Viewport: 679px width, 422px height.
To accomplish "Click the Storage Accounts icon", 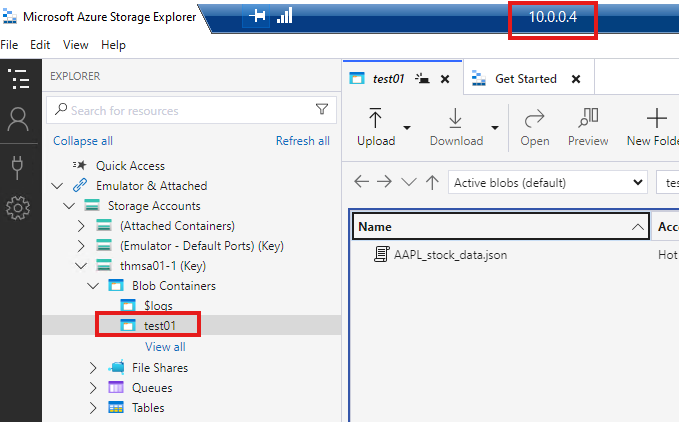I will [x=92, y=205].
